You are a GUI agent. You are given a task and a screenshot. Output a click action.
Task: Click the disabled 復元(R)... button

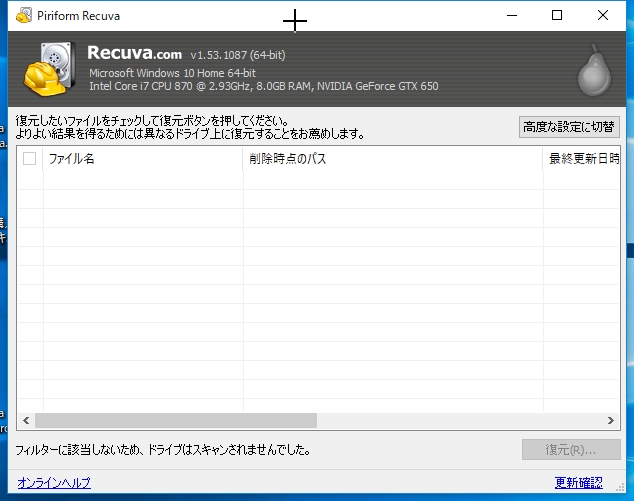coord(571,450)
